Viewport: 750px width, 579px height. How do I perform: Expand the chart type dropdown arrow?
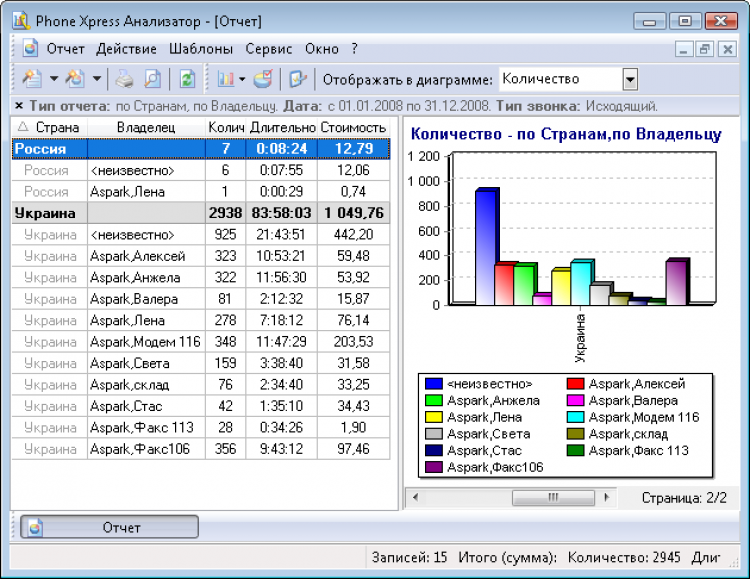(242, 79)
